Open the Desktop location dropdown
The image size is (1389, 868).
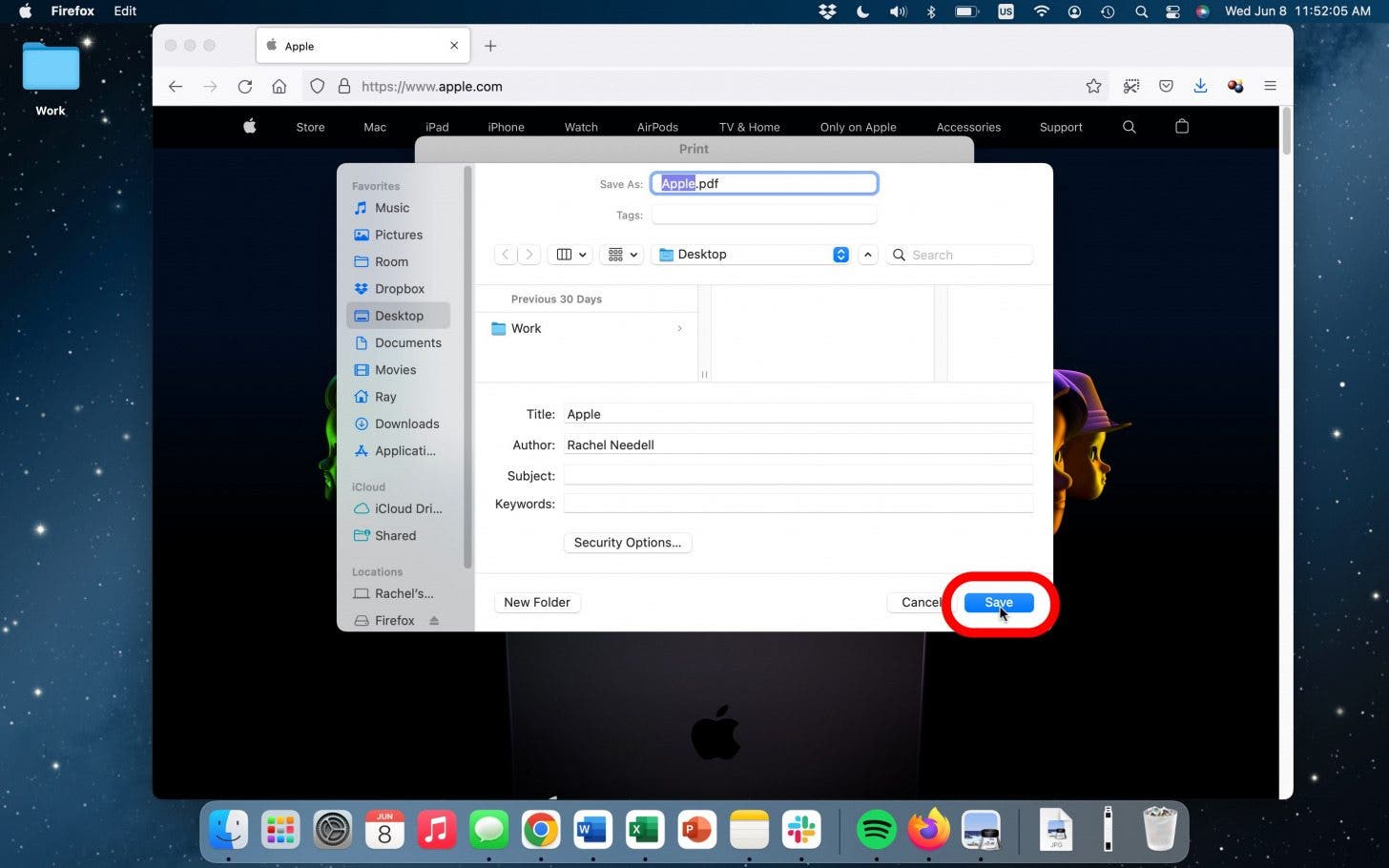(840, 255)
